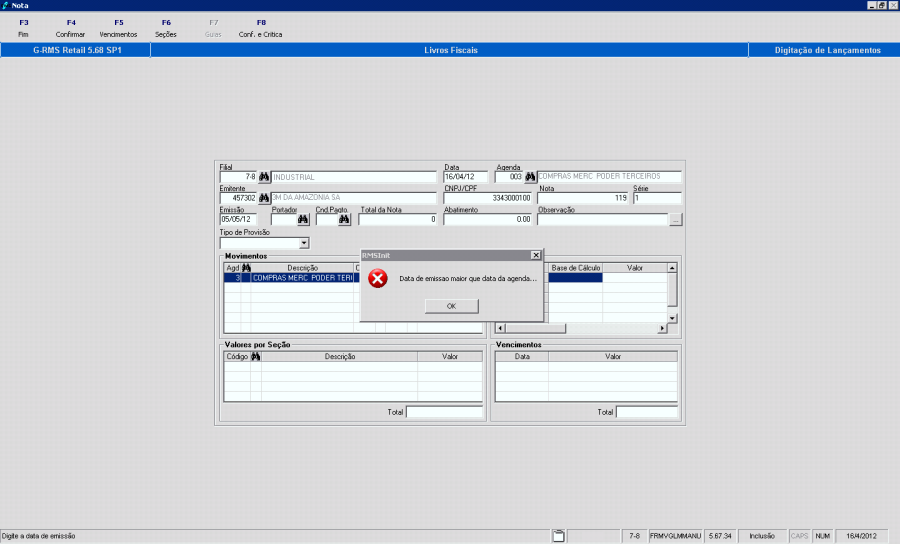Click the Nota window title icon
900x544 pixels.
click(5, 5)
